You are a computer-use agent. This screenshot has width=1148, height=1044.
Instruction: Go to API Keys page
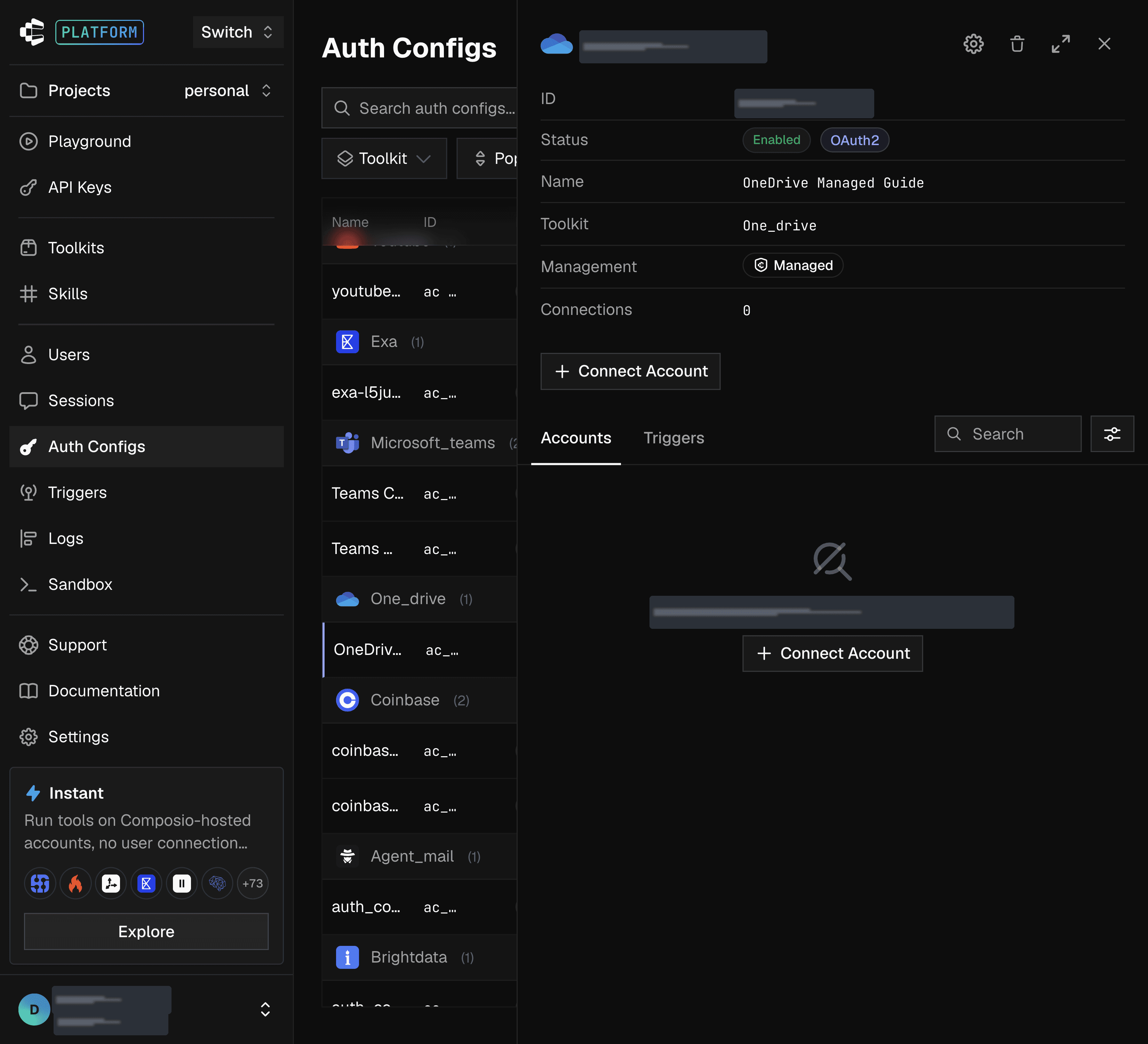click(x=147, y=187)
